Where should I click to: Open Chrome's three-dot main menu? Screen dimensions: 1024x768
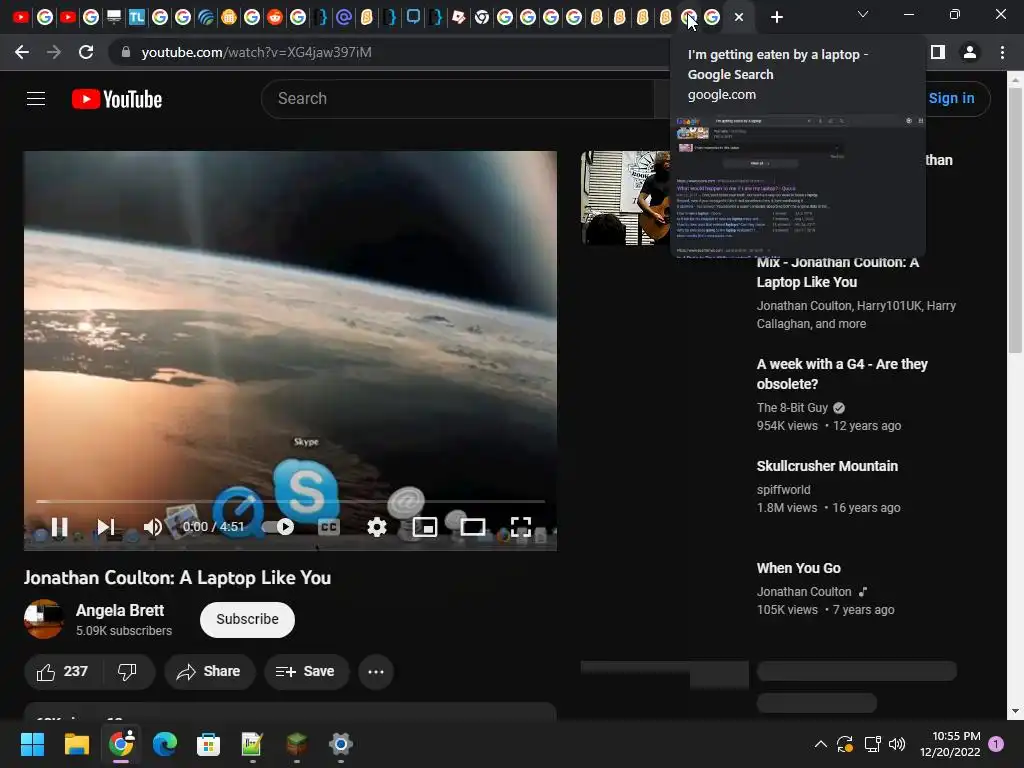tap(1002, 52)
